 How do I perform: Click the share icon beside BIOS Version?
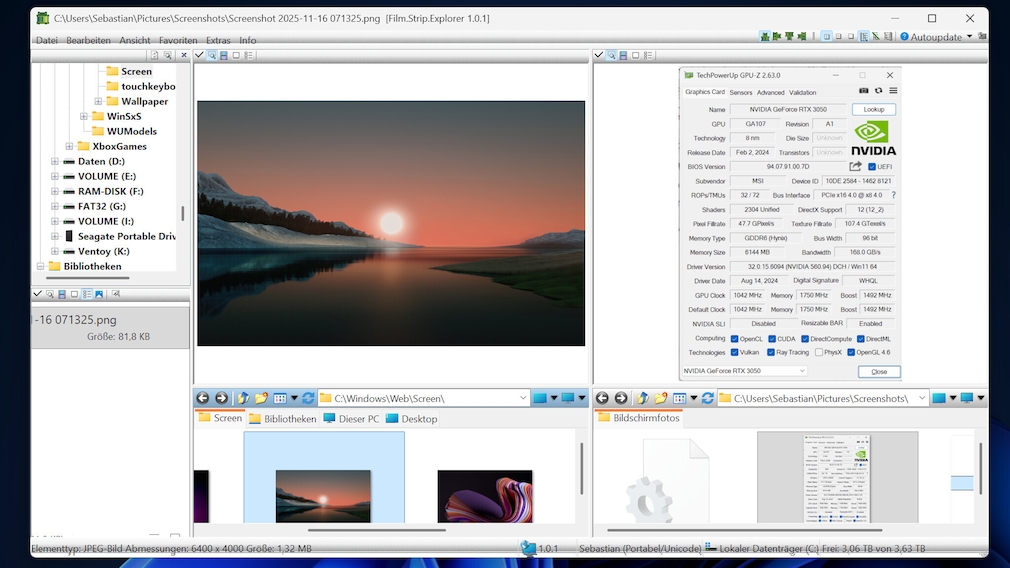[856, 167]
